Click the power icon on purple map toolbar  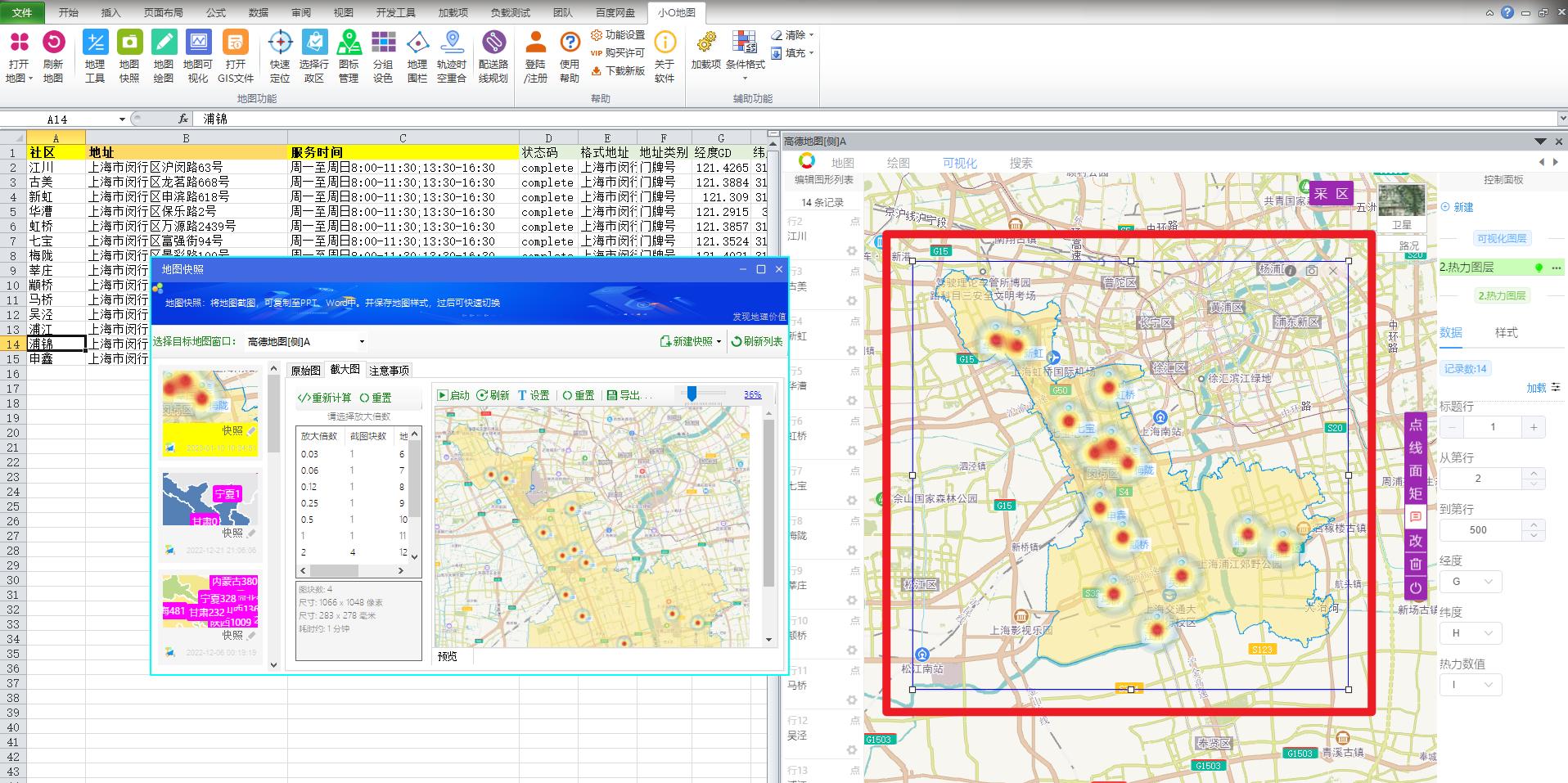tap(1415, 587)
